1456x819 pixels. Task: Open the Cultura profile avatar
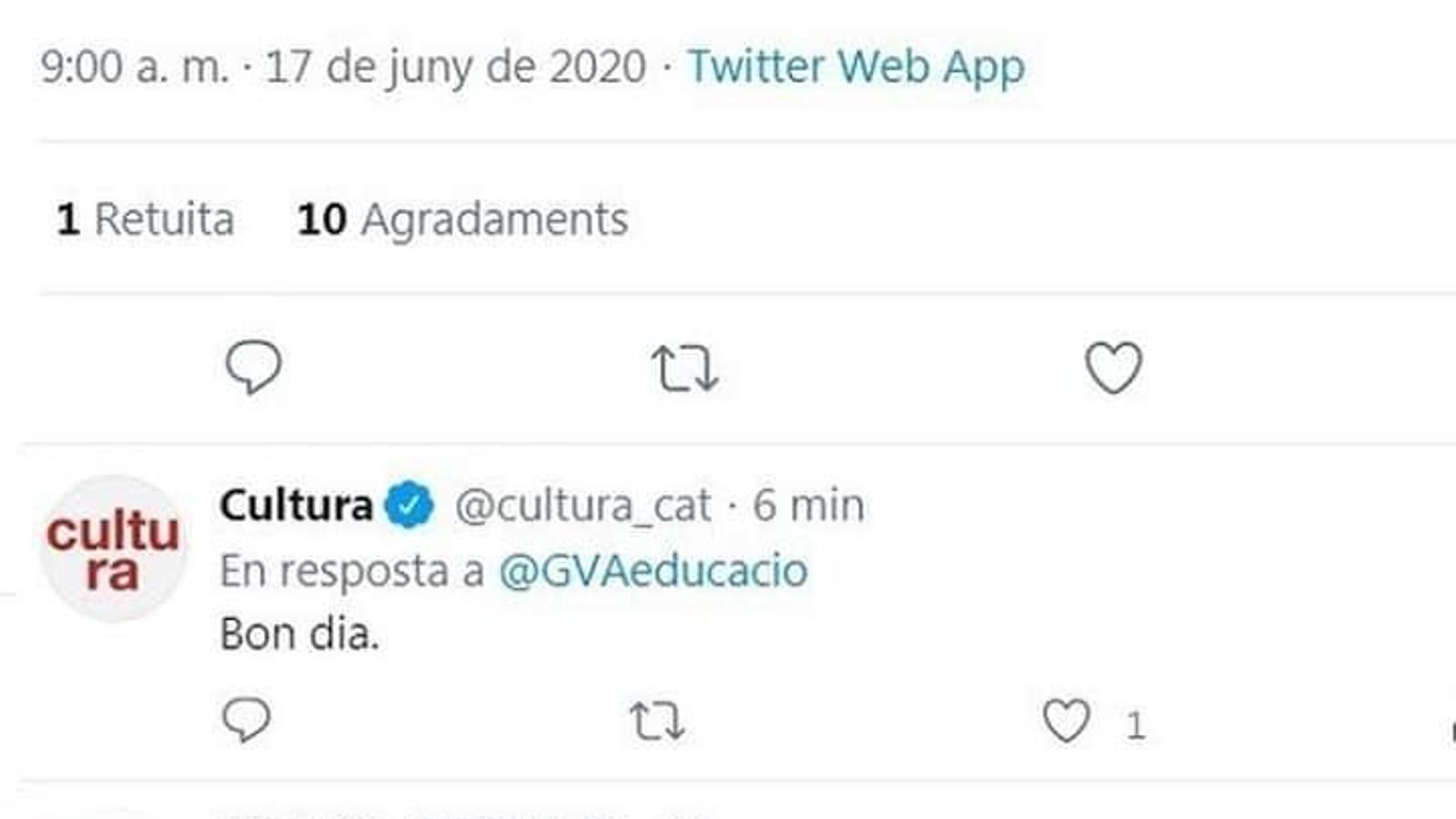click(x=114, y=549)
